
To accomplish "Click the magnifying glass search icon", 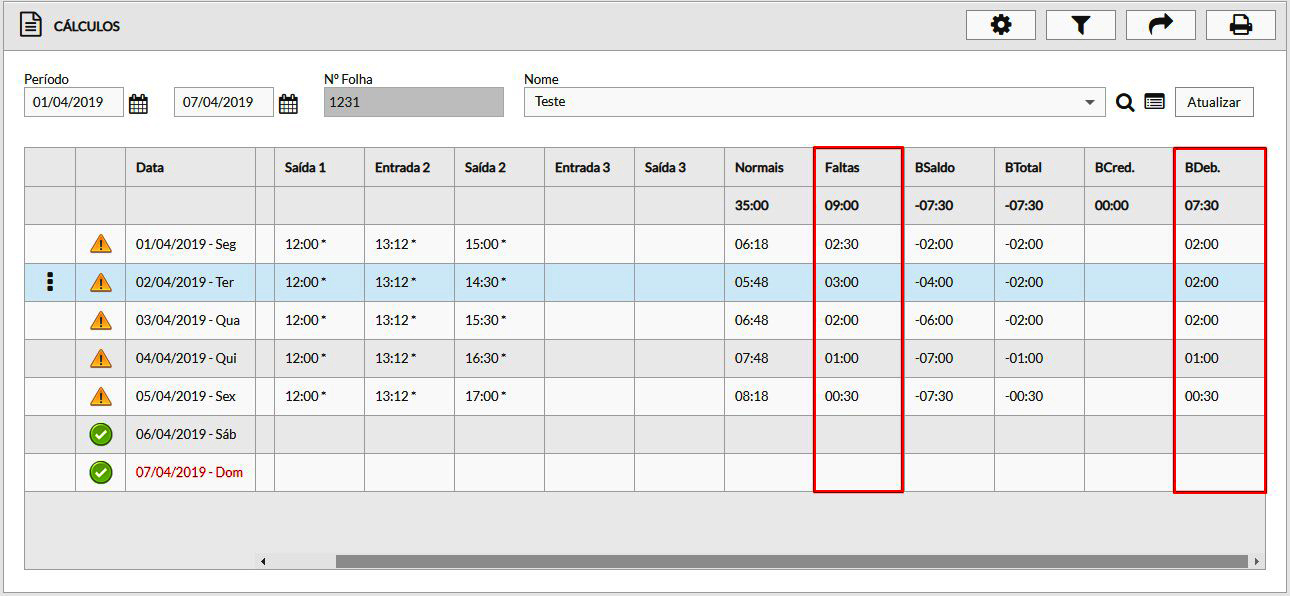I will pos(1125,102).
